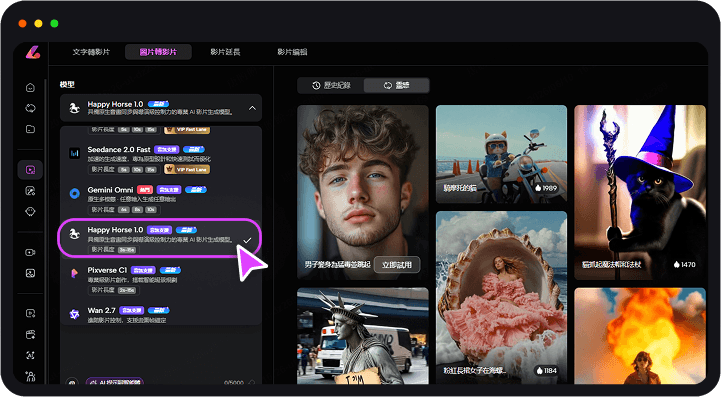Open the 影片延長 tab

coord(225,52)
